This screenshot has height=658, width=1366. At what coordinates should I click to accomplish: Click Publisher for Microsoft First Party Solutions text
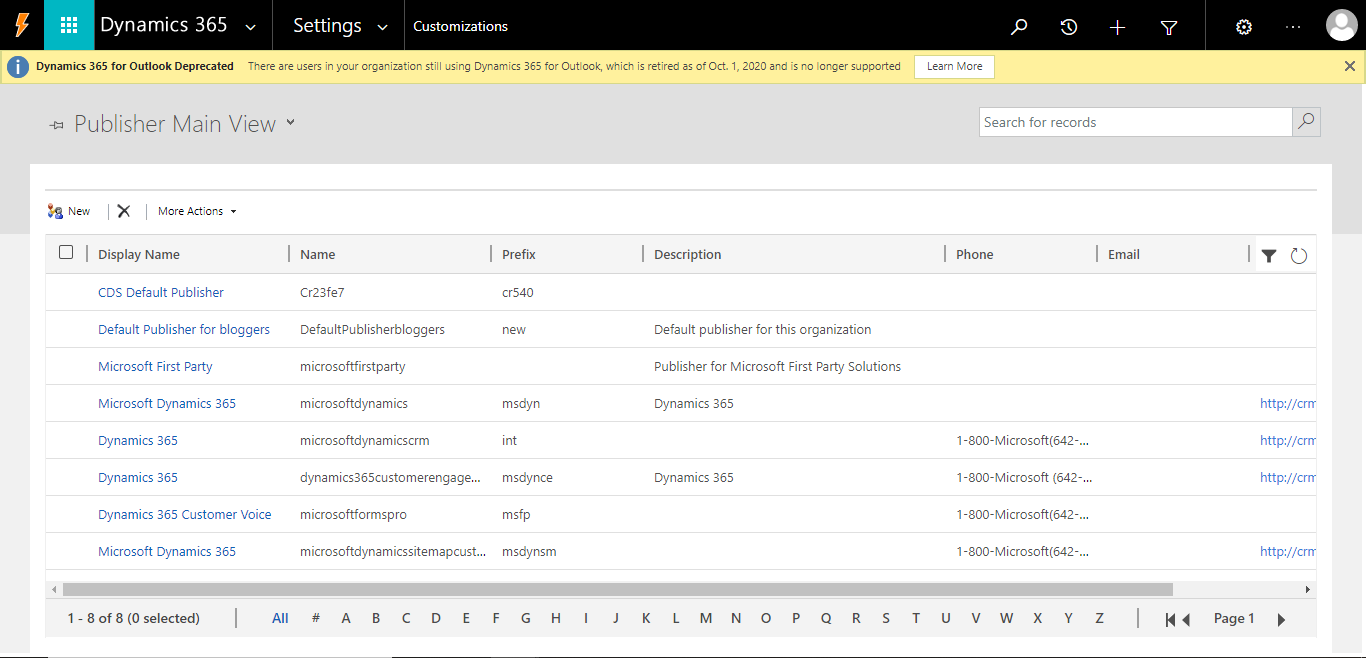[x=777, y=366]
